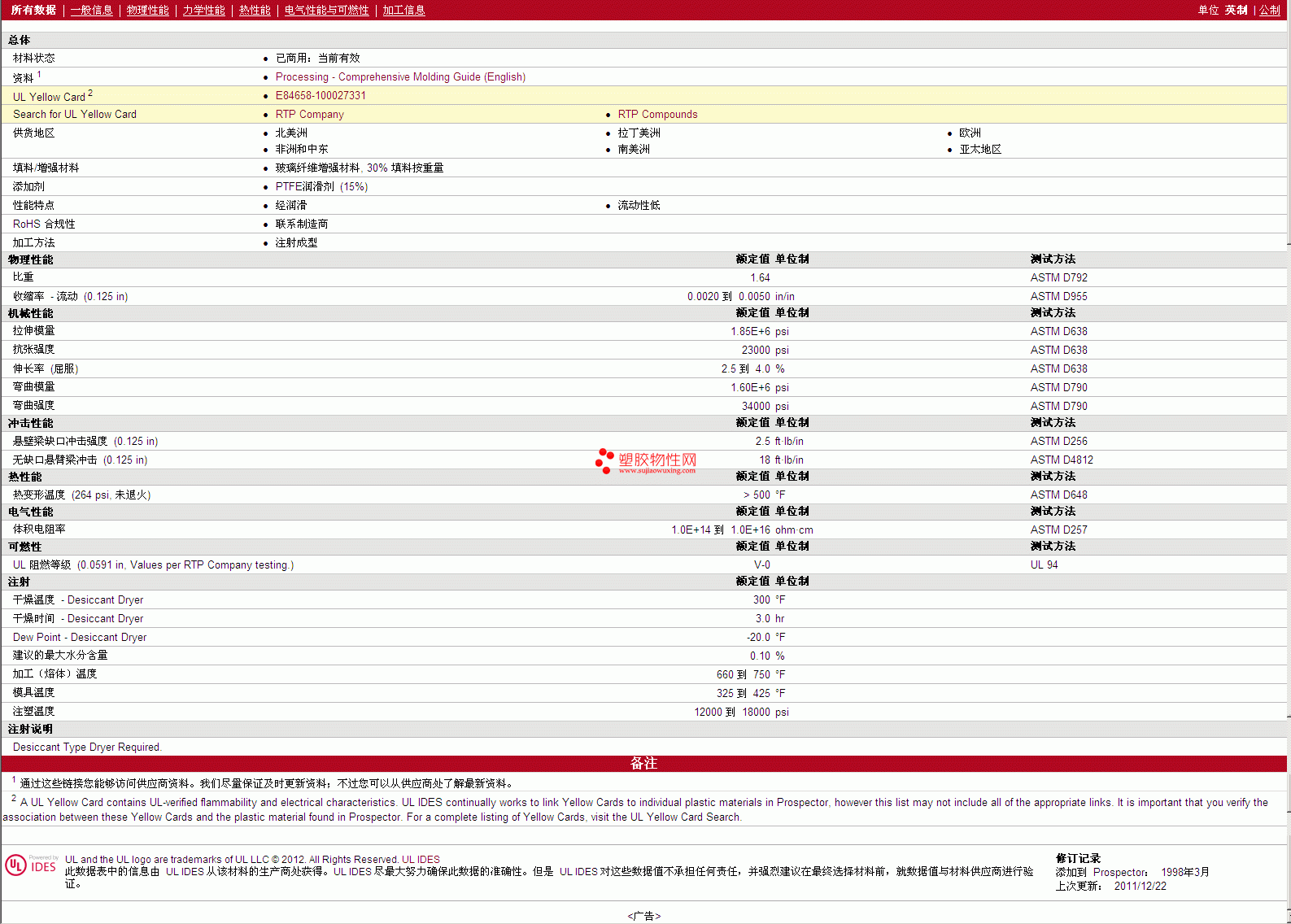Click the RTP Company link
This screenshot has height=924, width=1291.
click(309, 114)
